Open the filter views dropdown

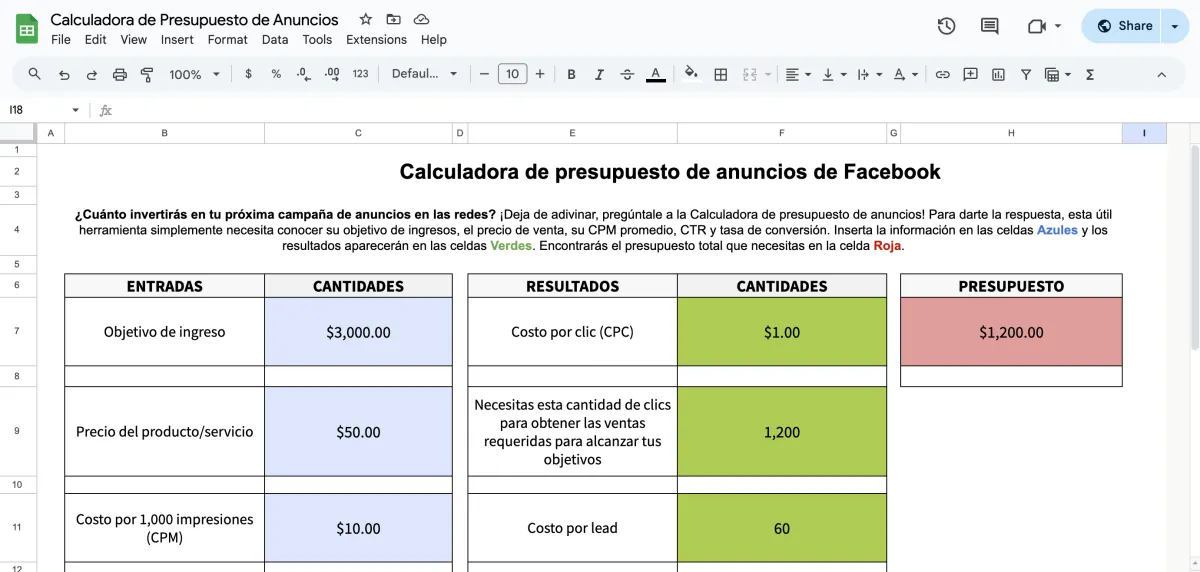[x=1057, y=74]
